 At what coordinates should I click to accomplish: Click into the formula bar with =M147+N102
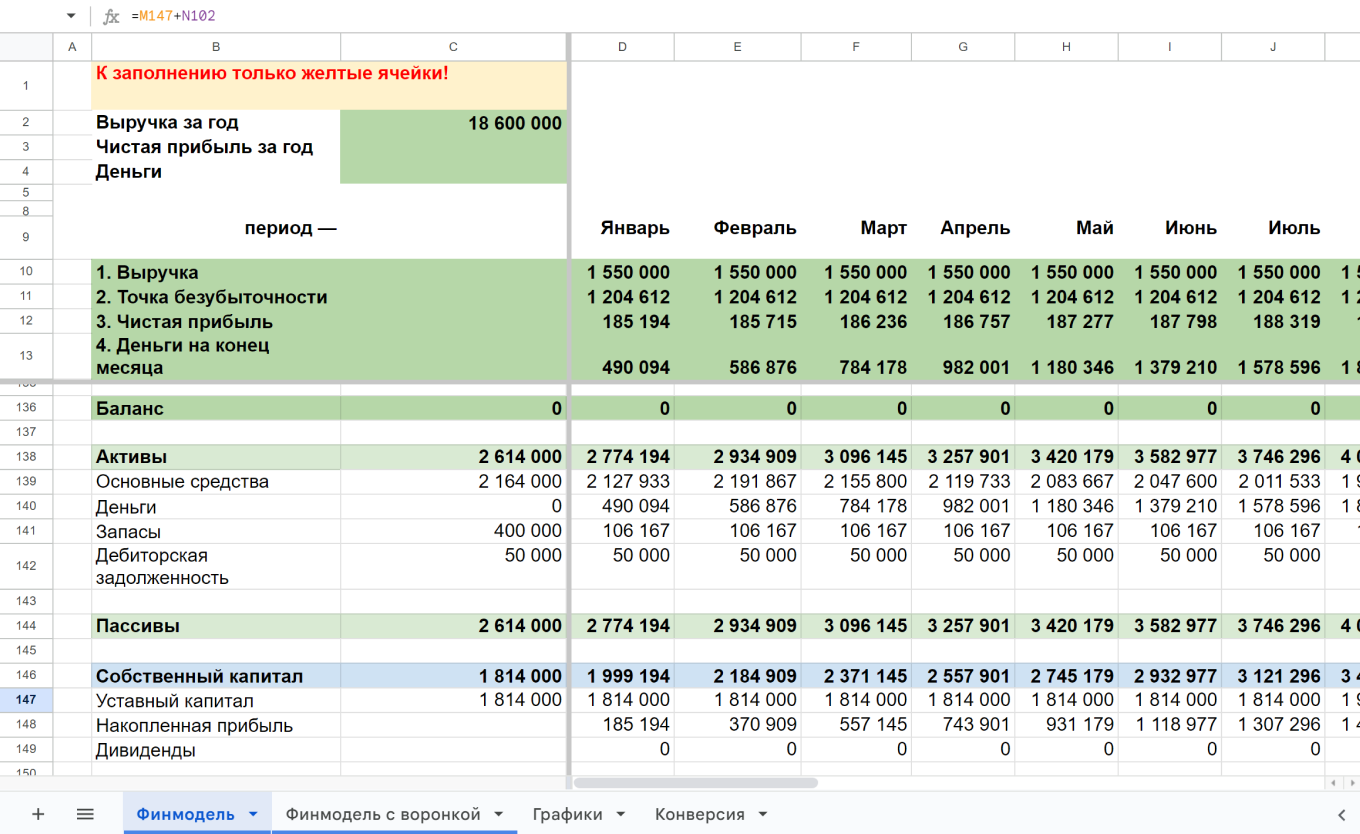(600, 16)
